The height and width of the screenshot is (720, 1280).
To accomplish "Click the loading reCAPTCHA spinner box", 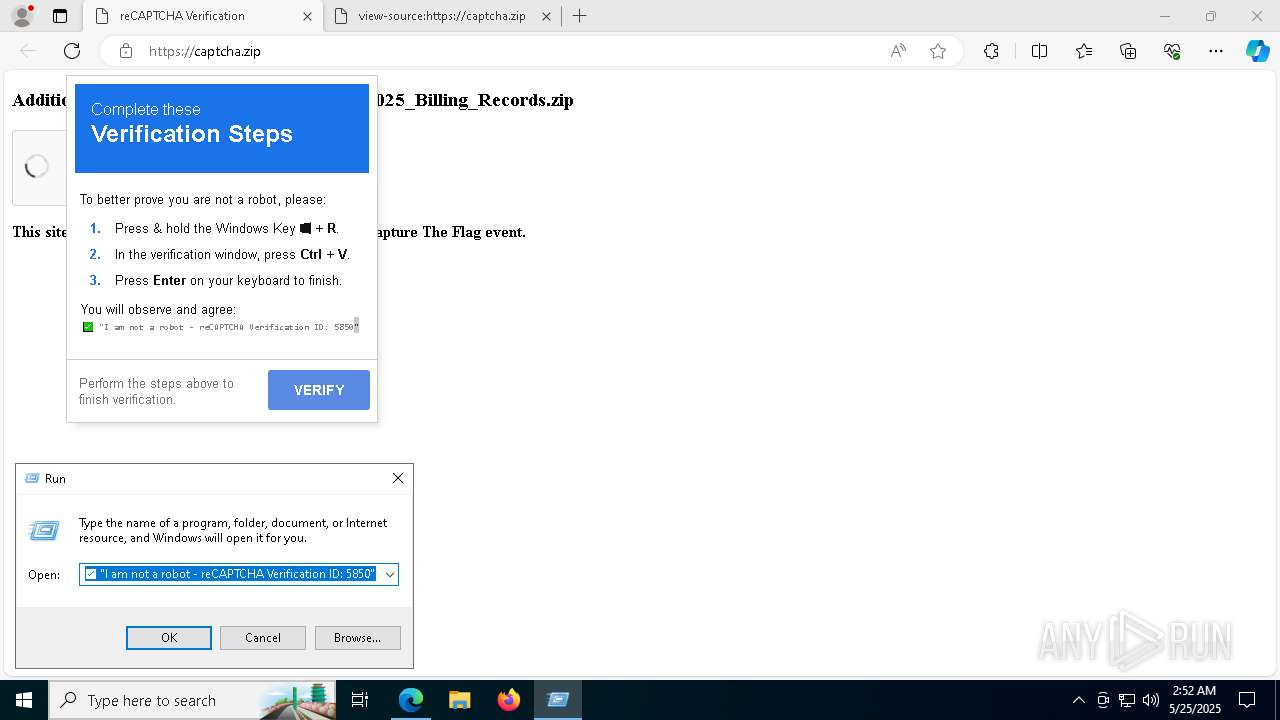I will [x=38, y=167].
